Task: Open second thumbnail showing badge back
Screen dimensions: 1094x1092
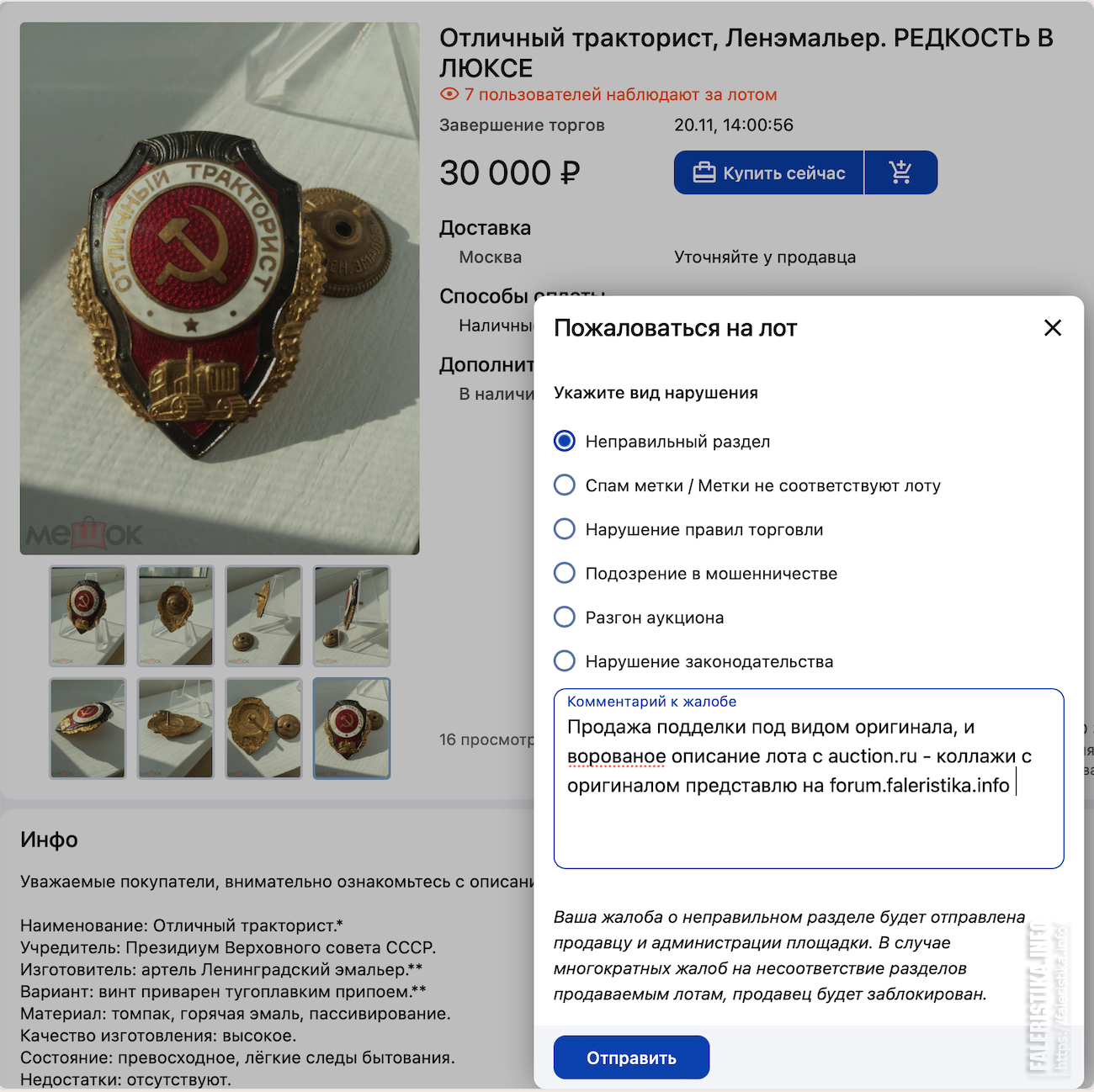Action: pyautogui.click(x=176, y=616)
